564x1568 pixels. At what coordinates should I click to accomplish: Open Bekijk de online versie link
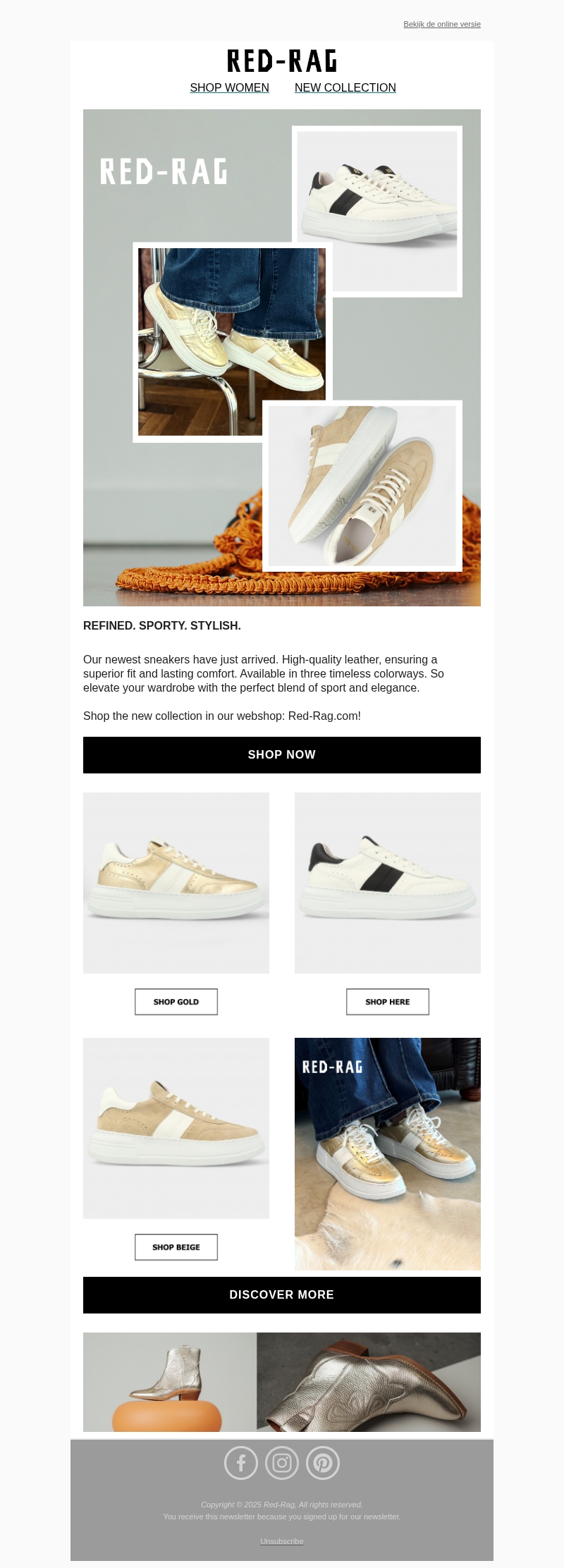[x=442, y=24]
